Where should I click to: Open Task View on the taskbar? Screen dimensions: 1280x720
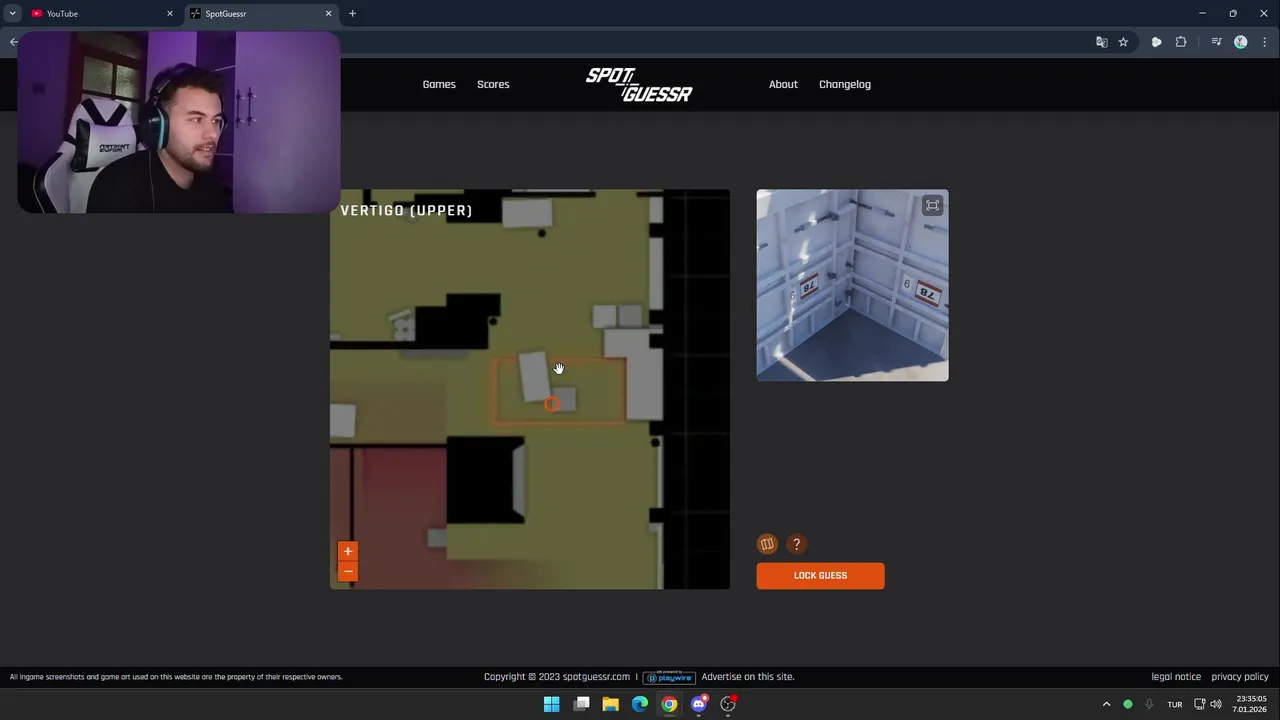[581, 704]
